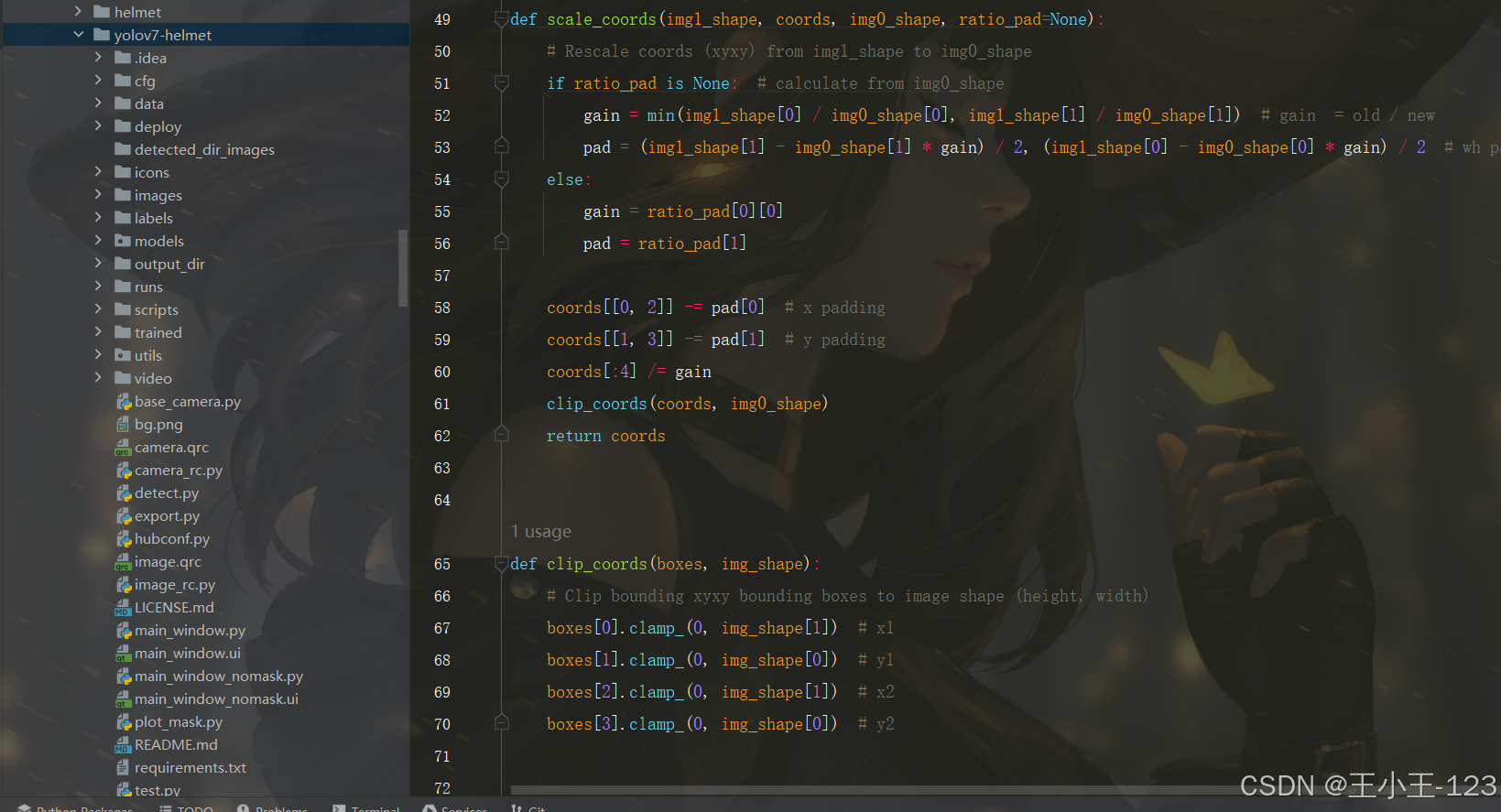Fold the clip_coords function at line 65
This screenshot has width=1501, height=812.
[501, 564]
